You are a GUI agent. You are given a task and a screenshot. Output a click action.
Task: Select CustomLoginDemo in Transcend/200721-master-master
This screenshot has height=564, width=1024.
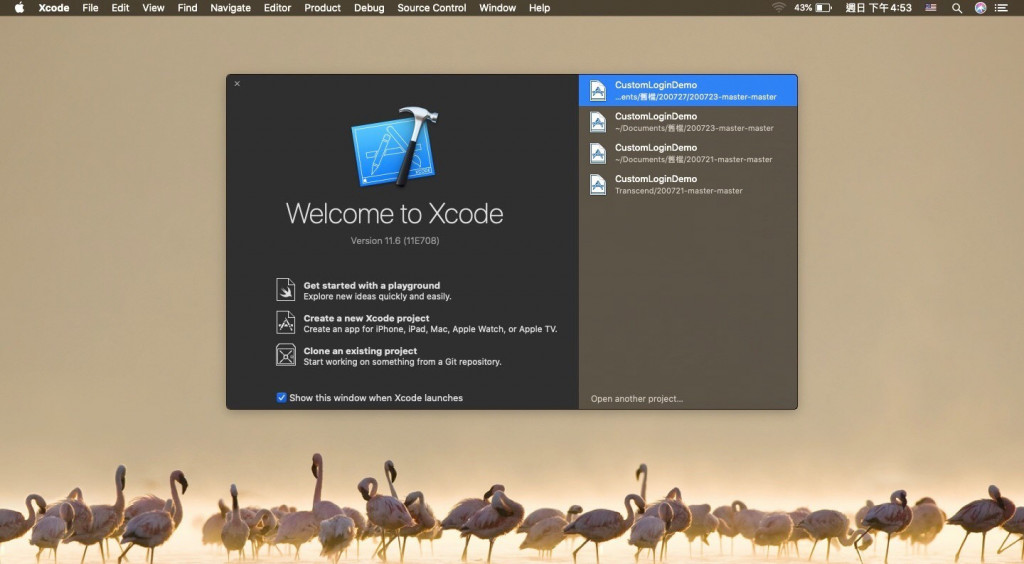tap(688, 185)
